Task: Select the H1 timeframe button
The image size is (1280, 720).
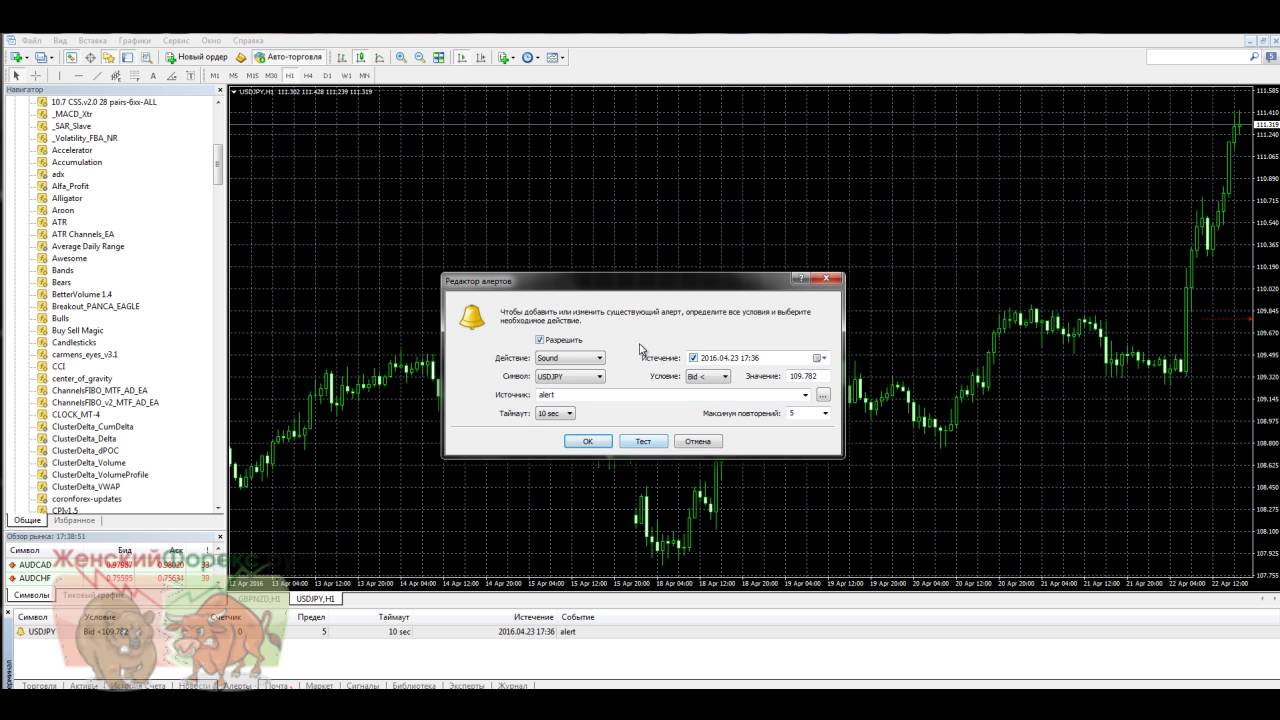Action: click(290, 75)
